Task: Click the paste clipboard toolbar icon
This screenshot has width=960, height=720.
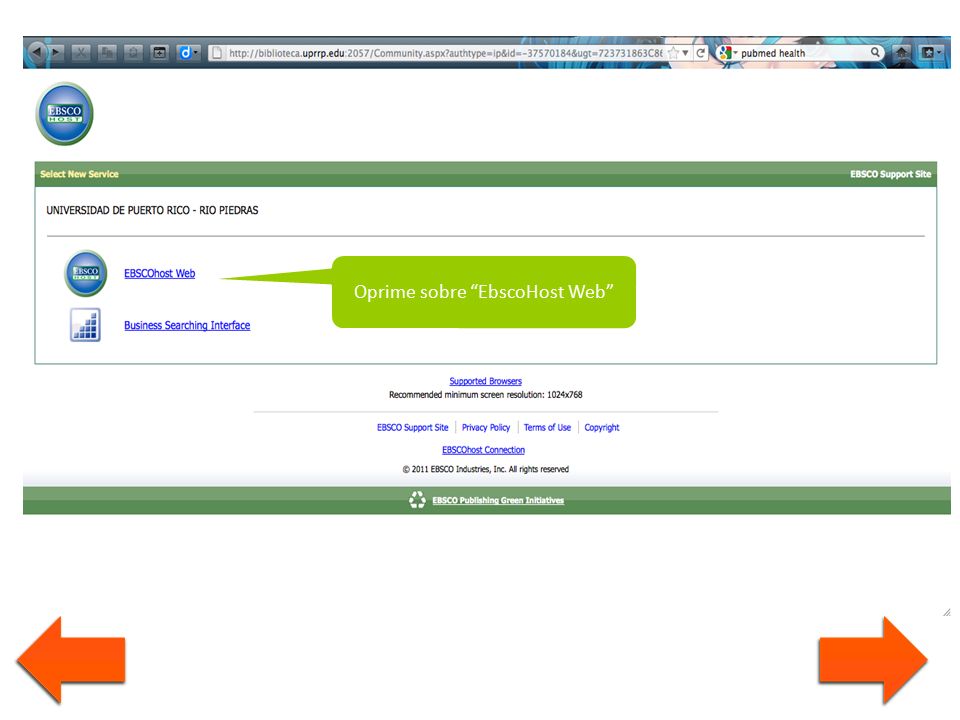Action: pos(133,53)
